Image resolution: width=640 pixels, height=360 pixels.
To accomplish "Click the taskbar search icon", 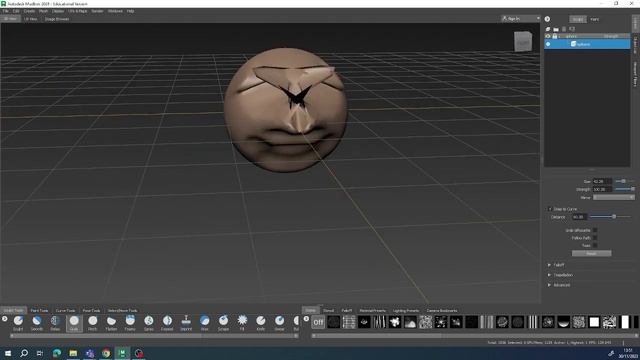I will (24, 353).
